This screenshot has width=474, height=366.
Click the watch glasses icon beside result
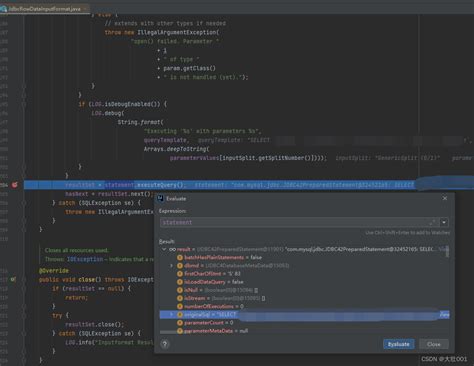point(172,249)
